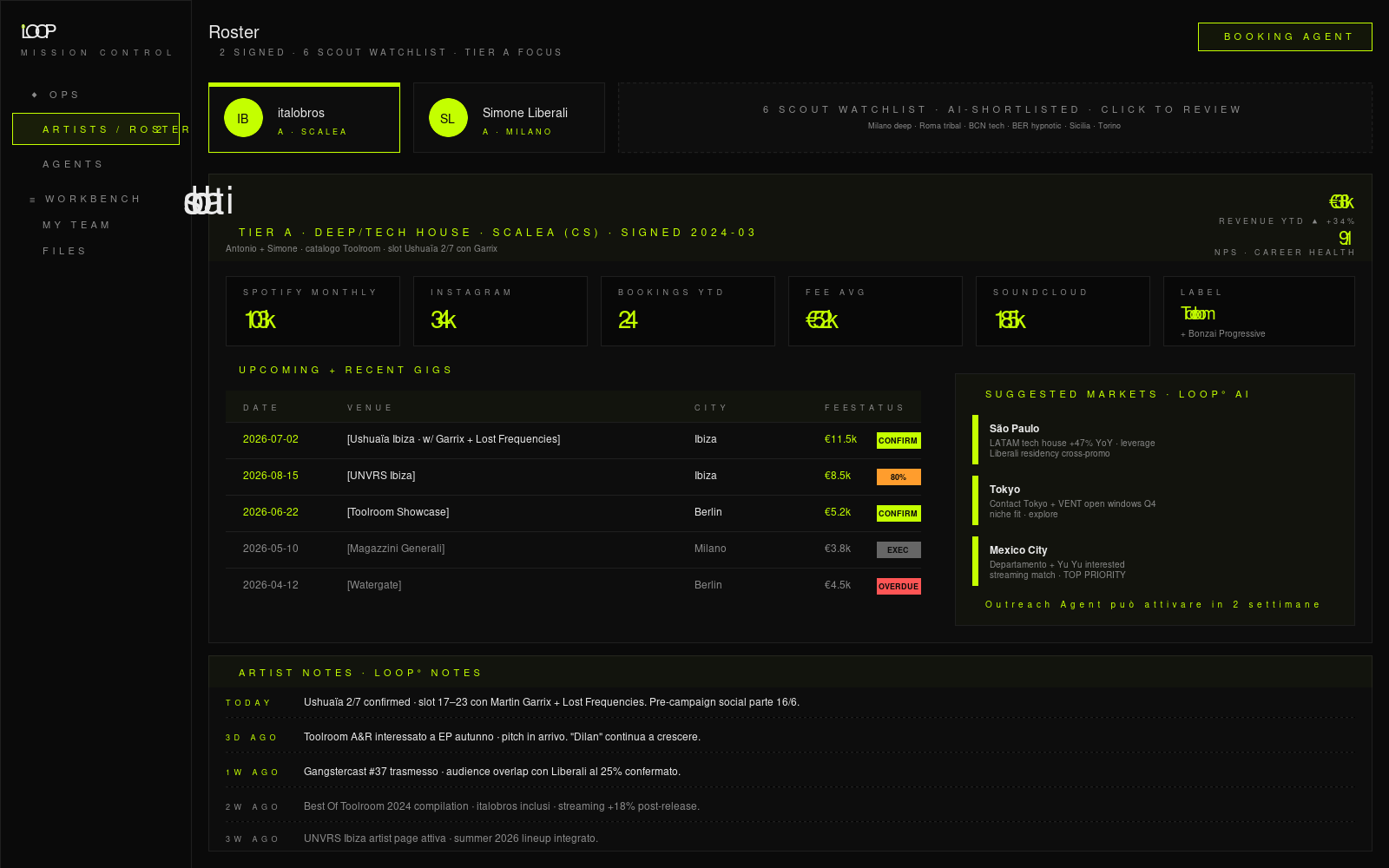Click the 2026-08-15 gig date

(x=271, y=476)
